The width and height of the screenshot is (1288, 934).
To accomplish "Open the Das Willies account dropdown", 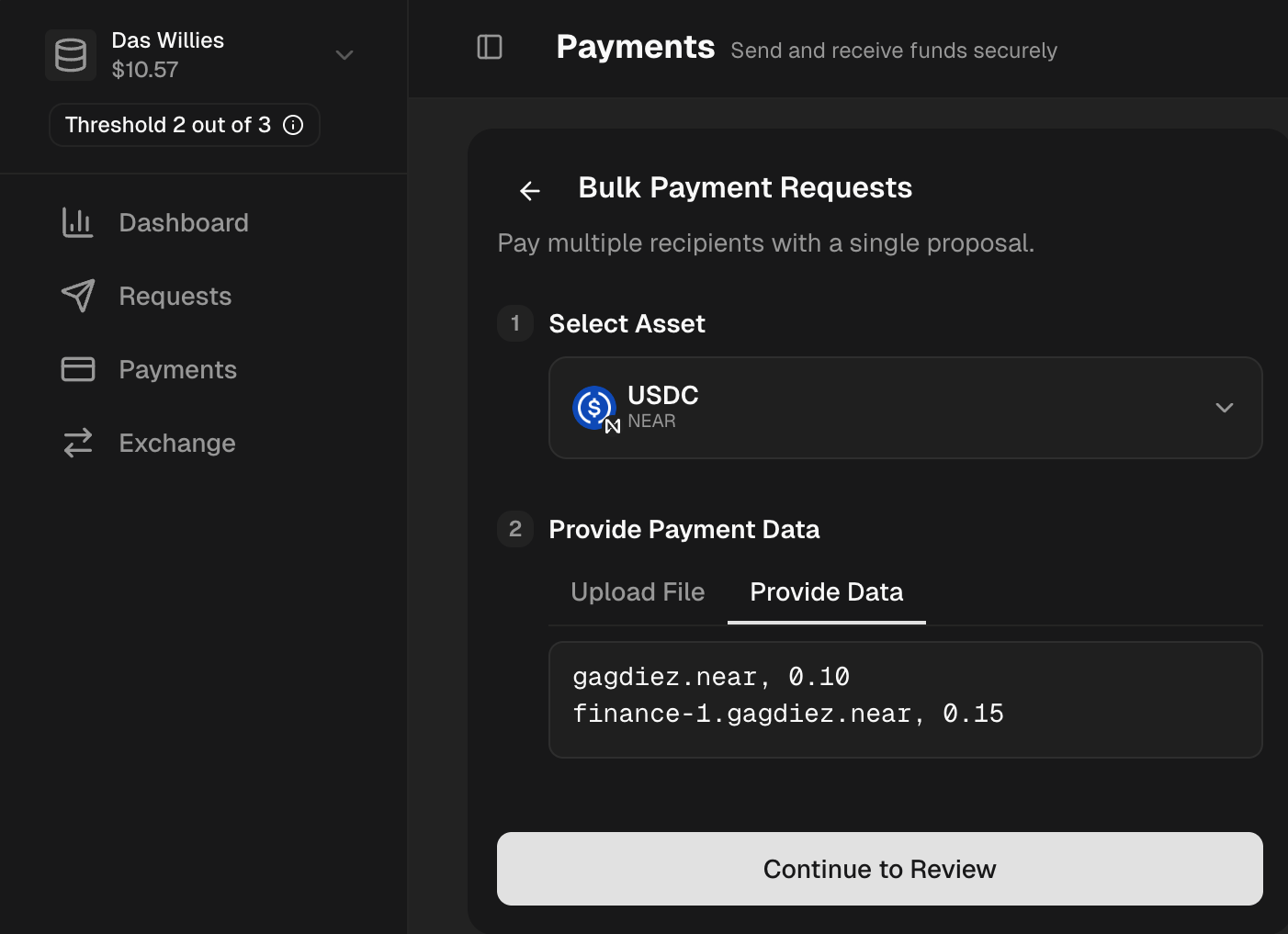I will click(x=345, y=55).
